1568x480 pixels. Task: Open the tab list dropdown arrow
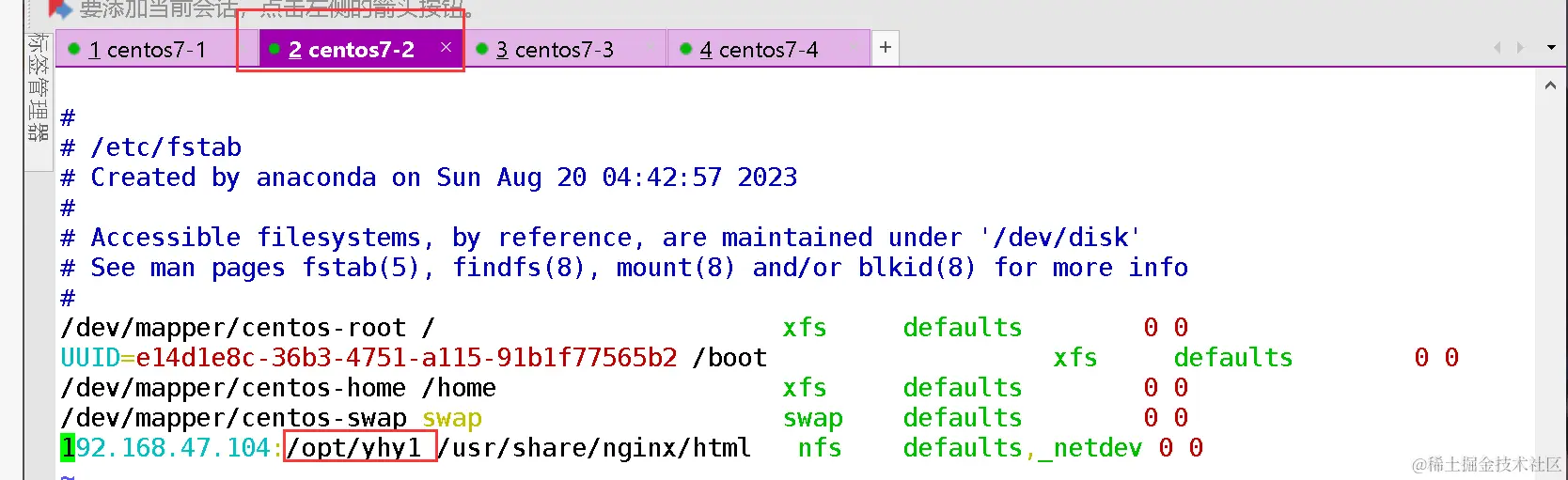click(1551, 48)
